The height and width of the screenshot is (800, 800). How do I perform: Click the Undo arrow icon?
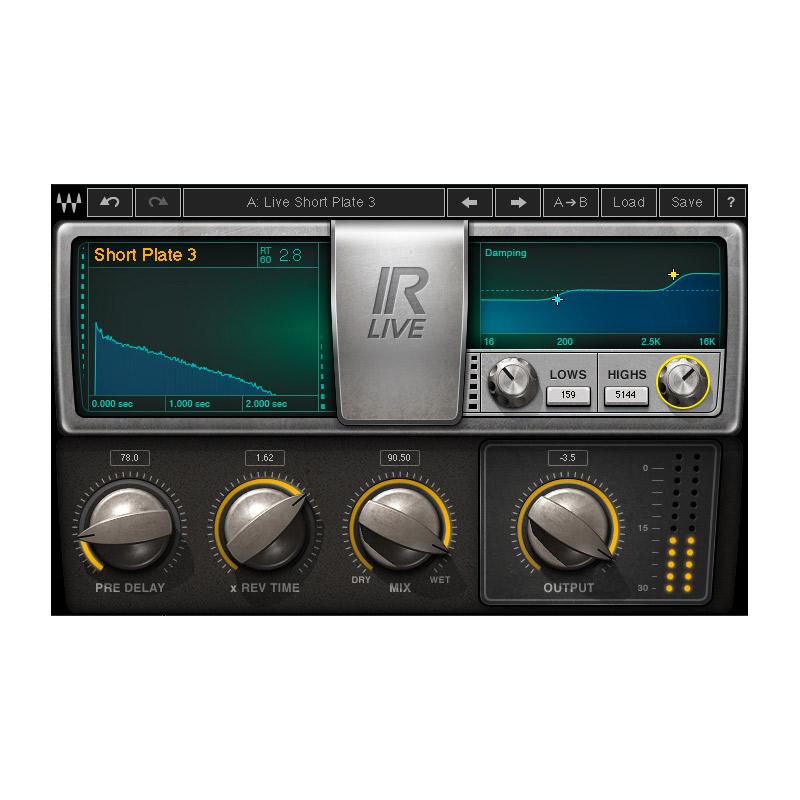coord(108,202)
